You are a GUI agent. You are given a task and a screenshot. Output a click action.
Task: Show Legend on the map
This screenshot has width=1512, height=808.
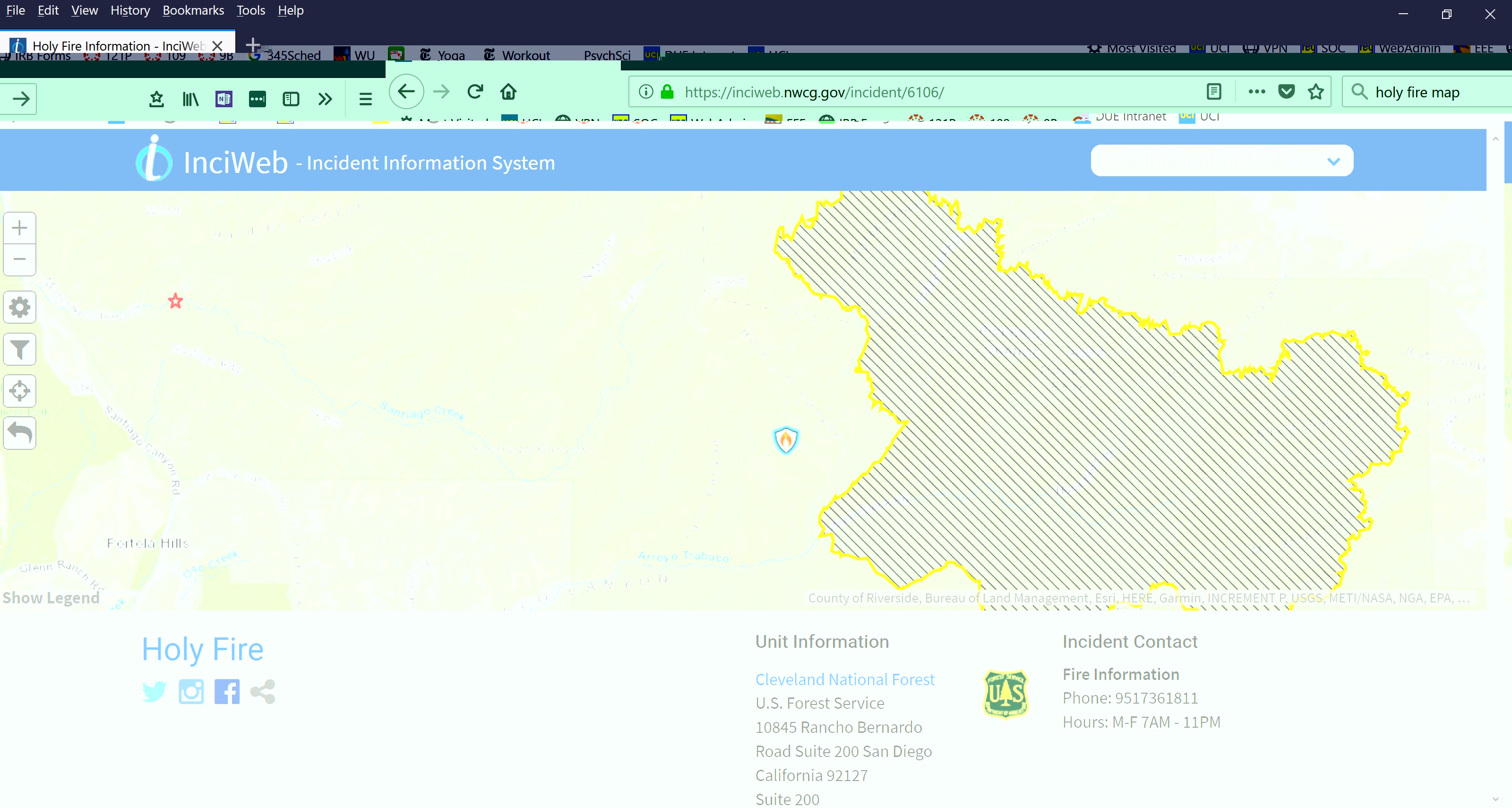click(51, 598)
